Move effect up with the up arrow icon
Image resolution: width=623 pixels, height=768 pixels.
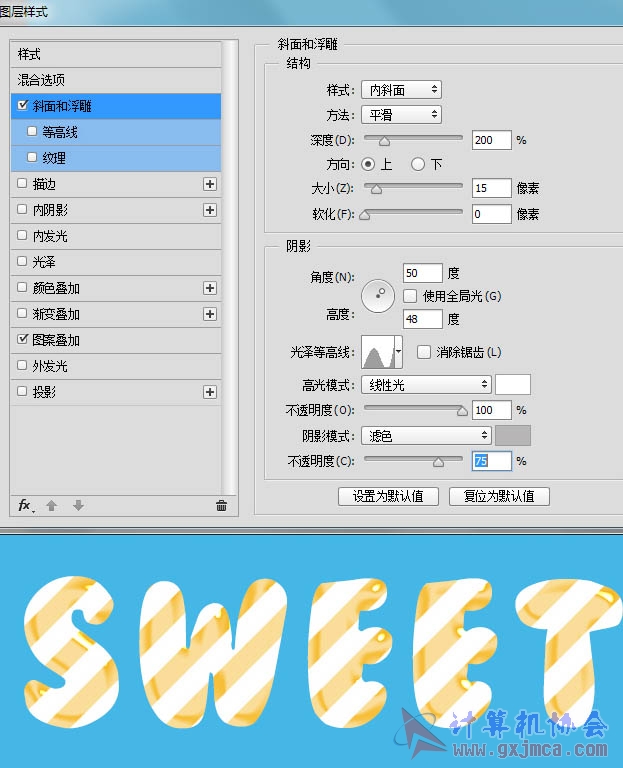click(x=51, y=505)
